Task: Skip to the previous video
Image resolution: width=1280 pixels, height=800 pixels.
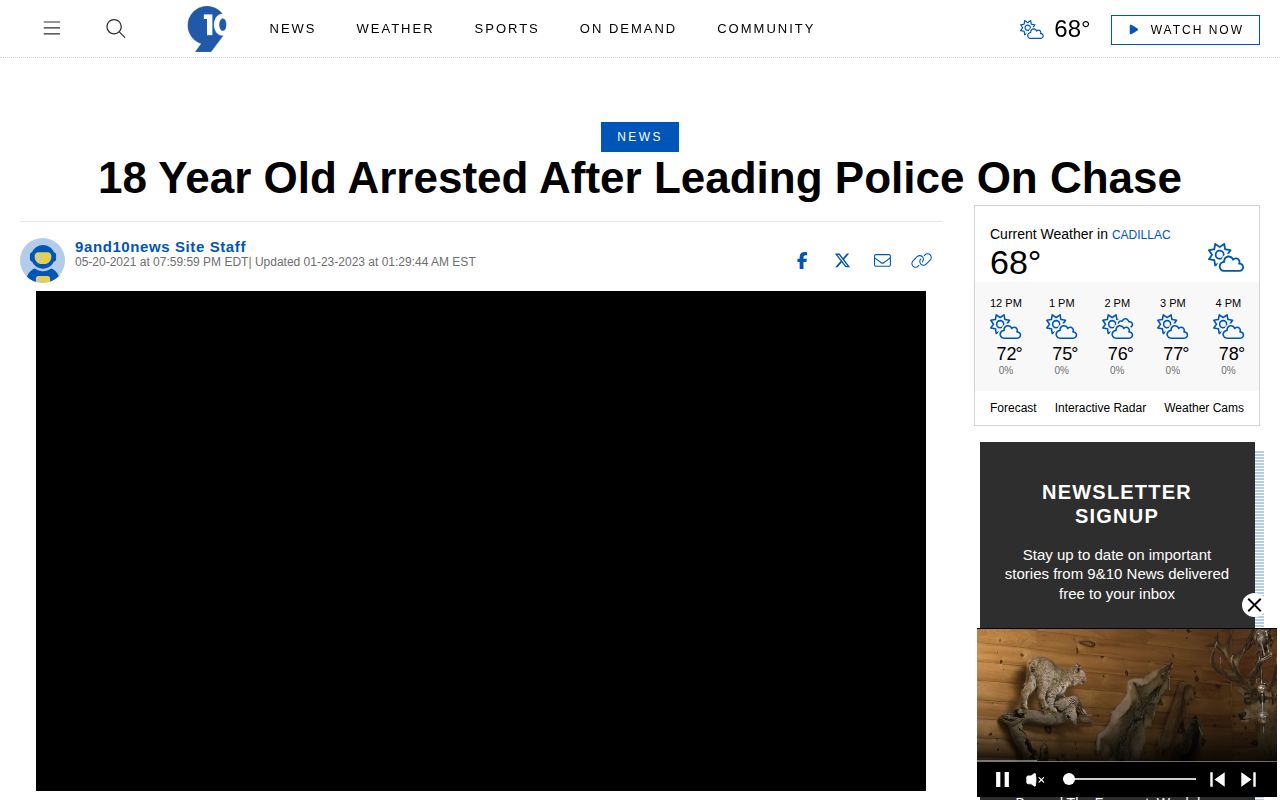Action: click(1217, 779)
